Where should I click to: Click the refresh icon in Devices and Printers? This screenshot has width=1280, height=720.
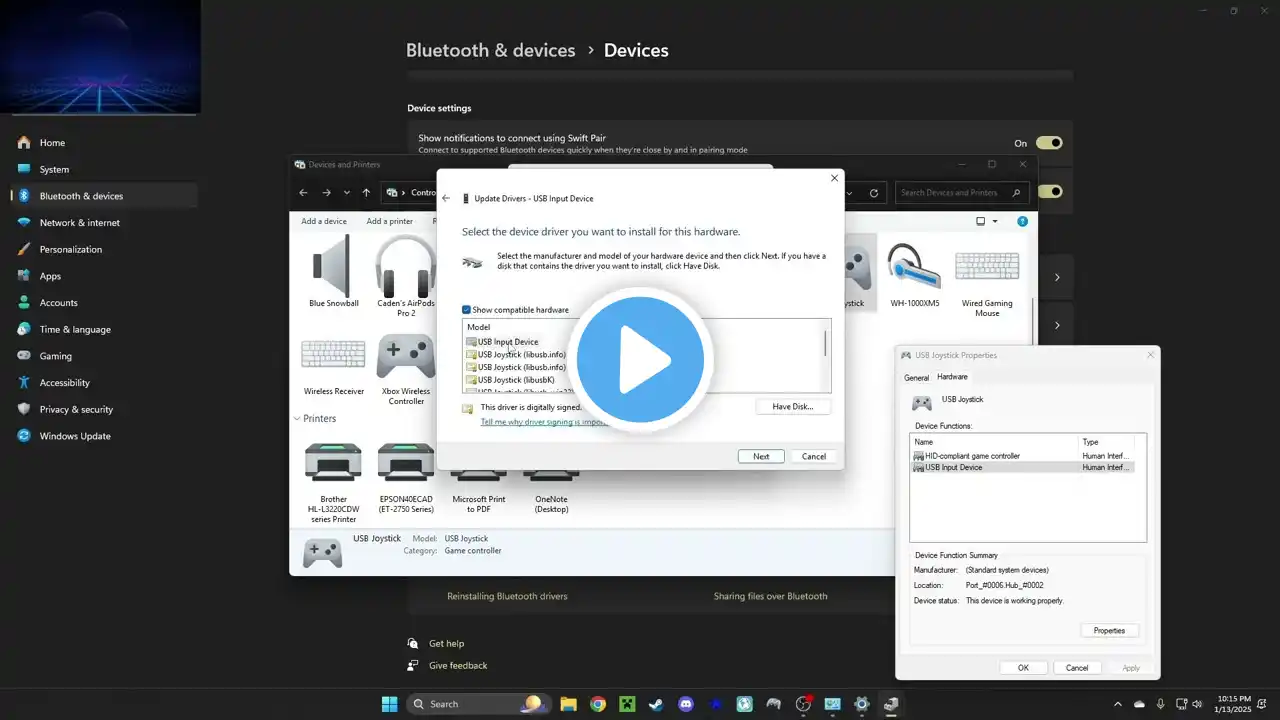click(874, 193)
